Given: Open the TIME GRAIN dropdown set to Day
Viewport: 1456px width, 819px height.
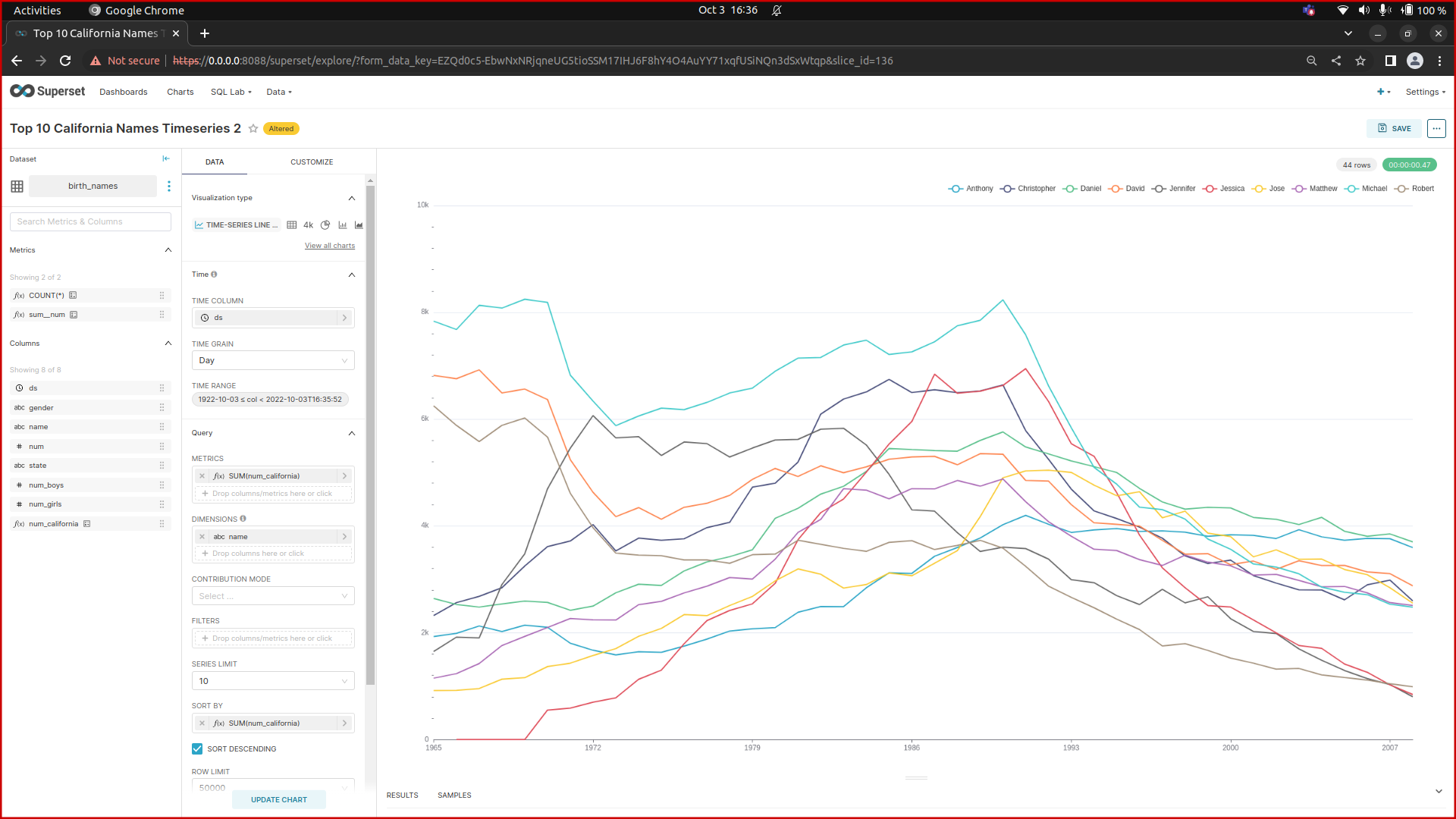Looking at the screenshot, I should (272, 360).
